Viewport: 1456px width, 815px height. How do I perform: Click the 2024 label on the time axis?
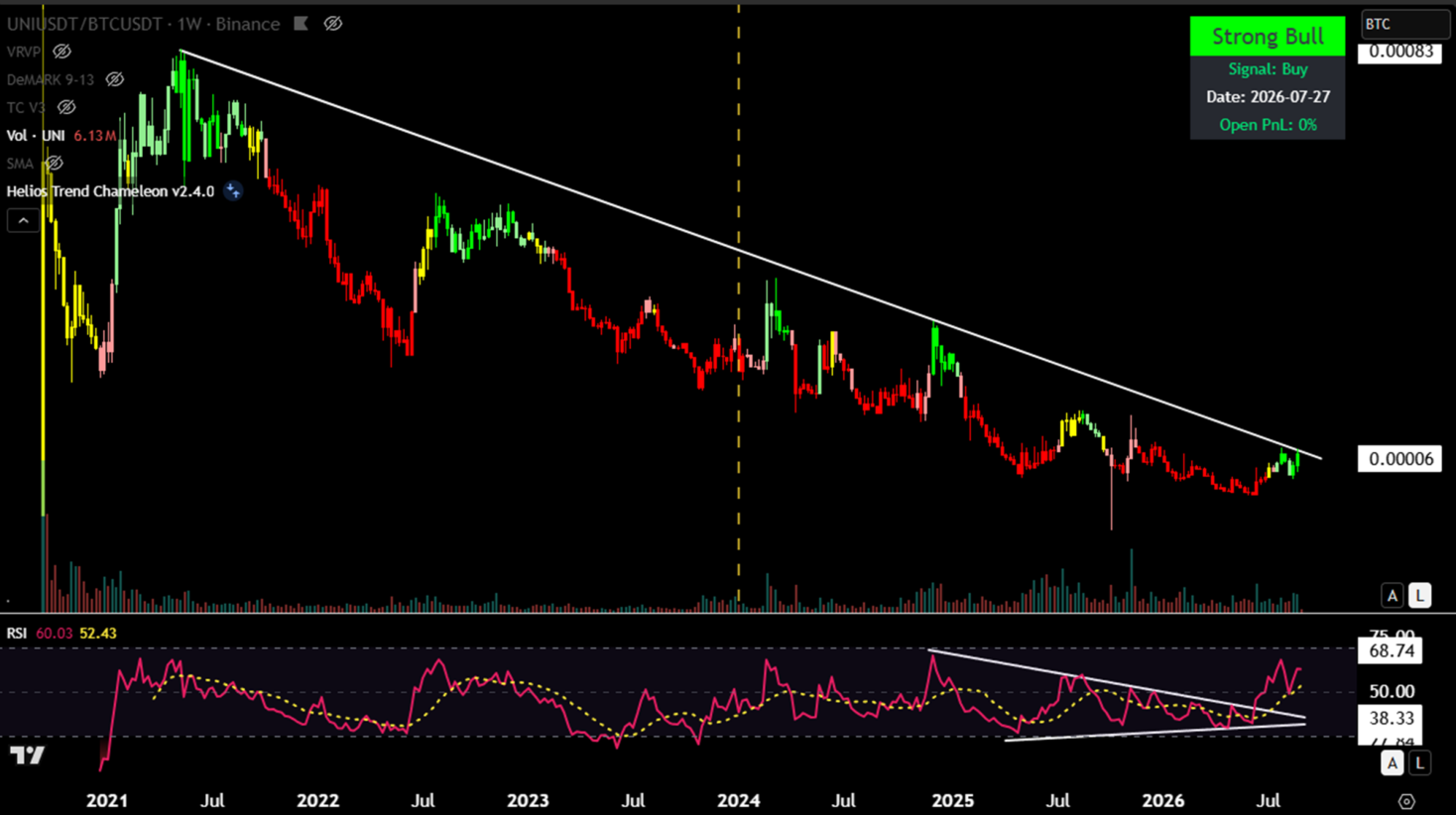click(x=738, y=800)
